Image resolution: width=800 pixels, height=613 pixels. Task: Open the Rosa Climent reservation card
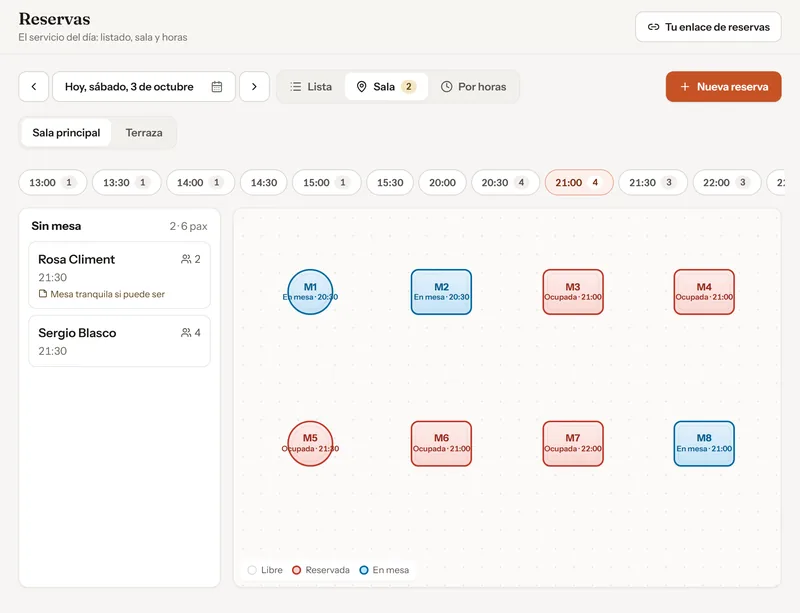click(x=119, y=275)
